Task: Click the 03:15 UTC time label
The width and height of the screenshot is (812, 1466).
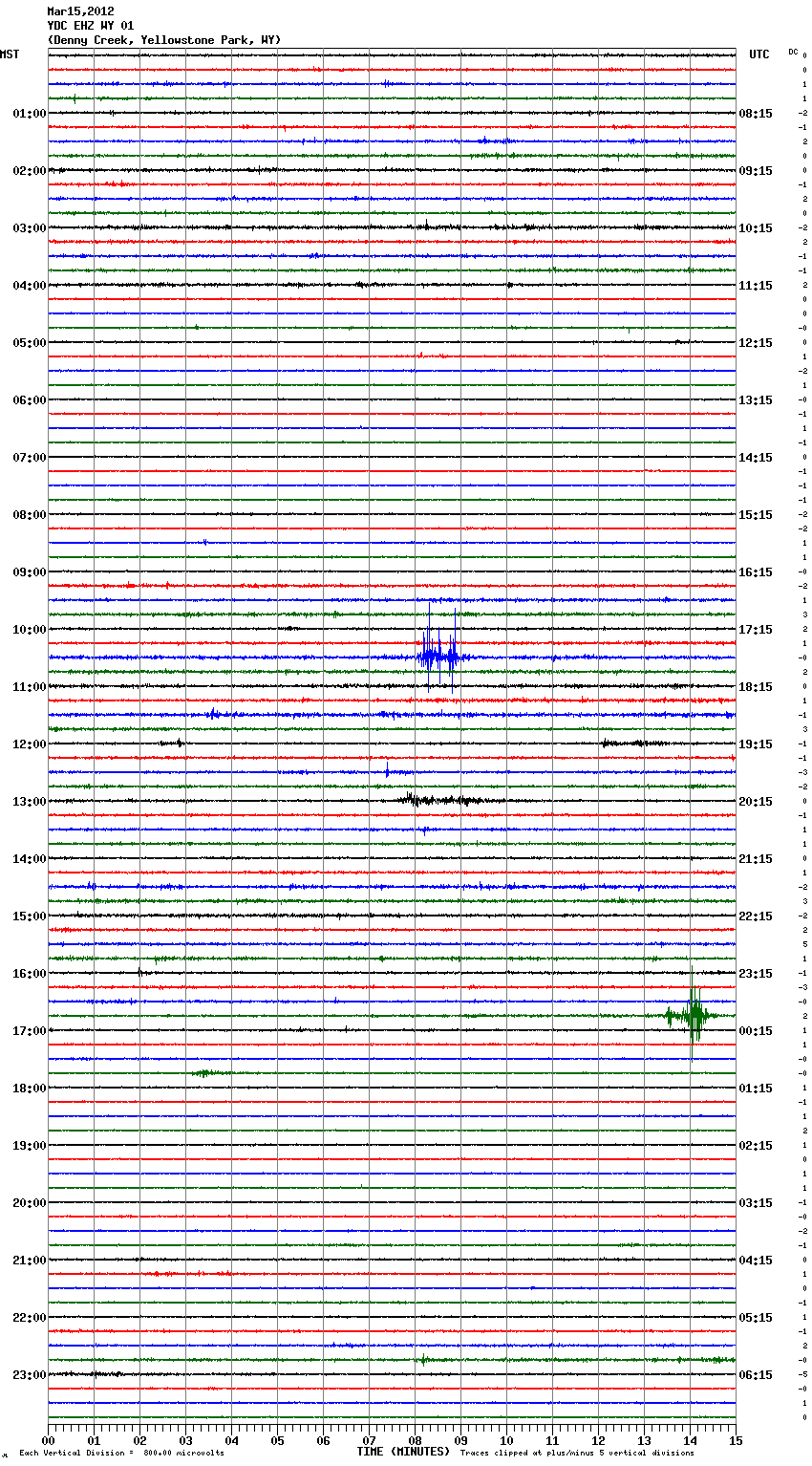Action: coord(756,1203)
